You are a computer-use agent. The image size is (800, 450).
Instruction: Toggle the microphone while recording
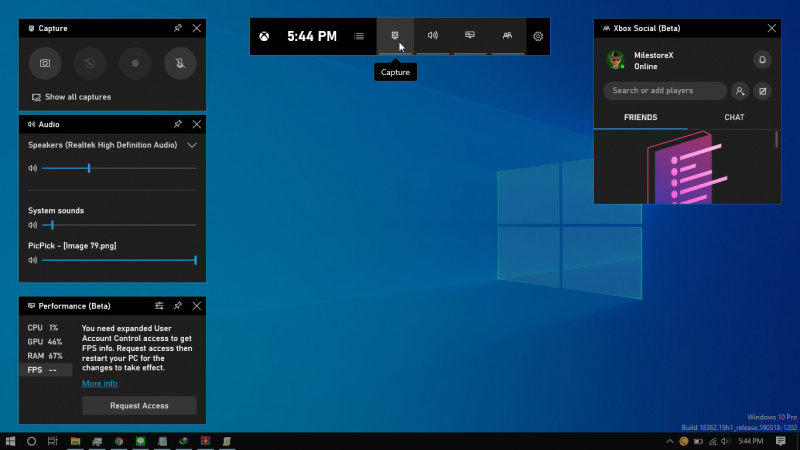coord(180,63)
